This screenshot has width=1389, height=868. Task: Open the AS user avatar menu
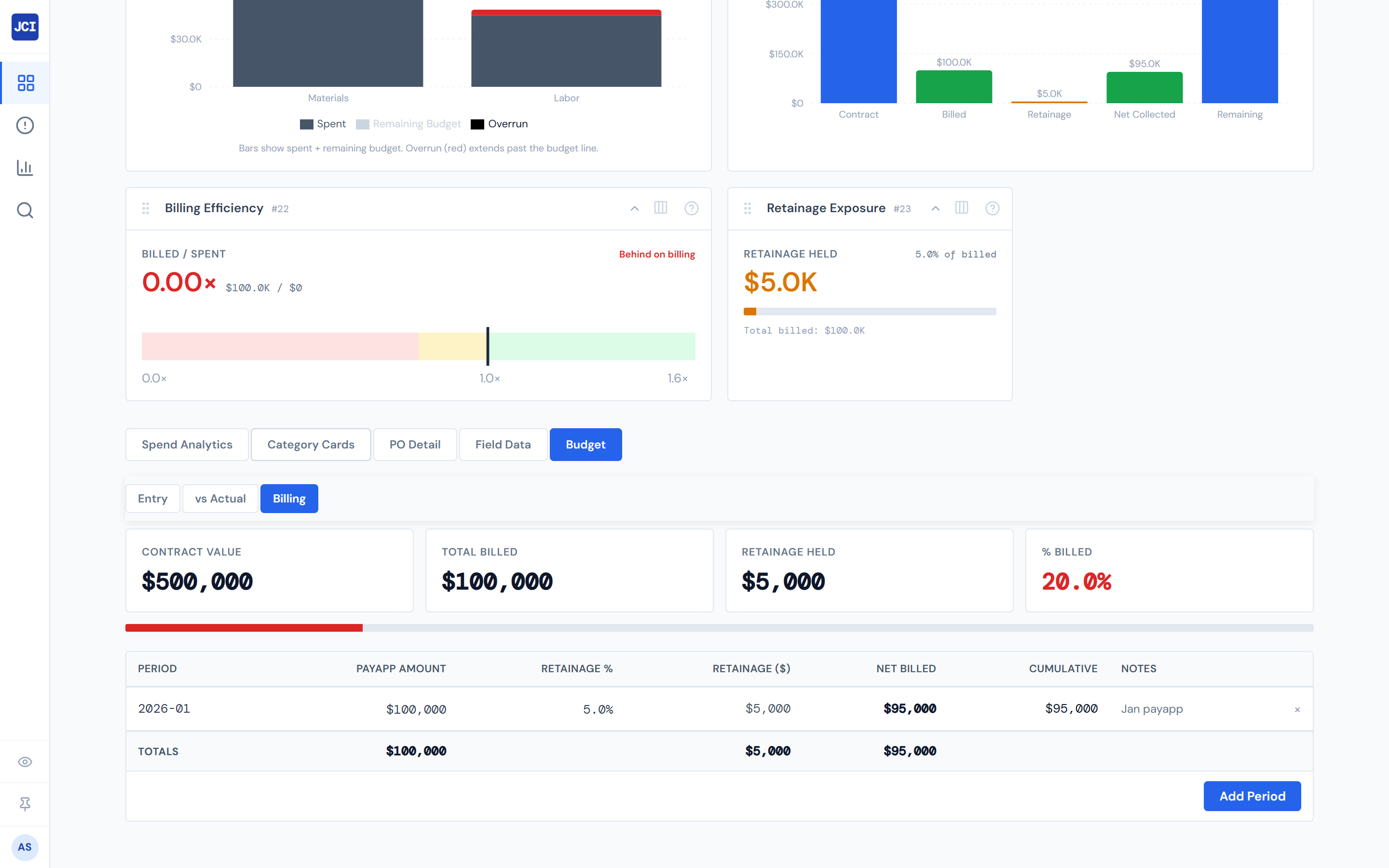25,847
